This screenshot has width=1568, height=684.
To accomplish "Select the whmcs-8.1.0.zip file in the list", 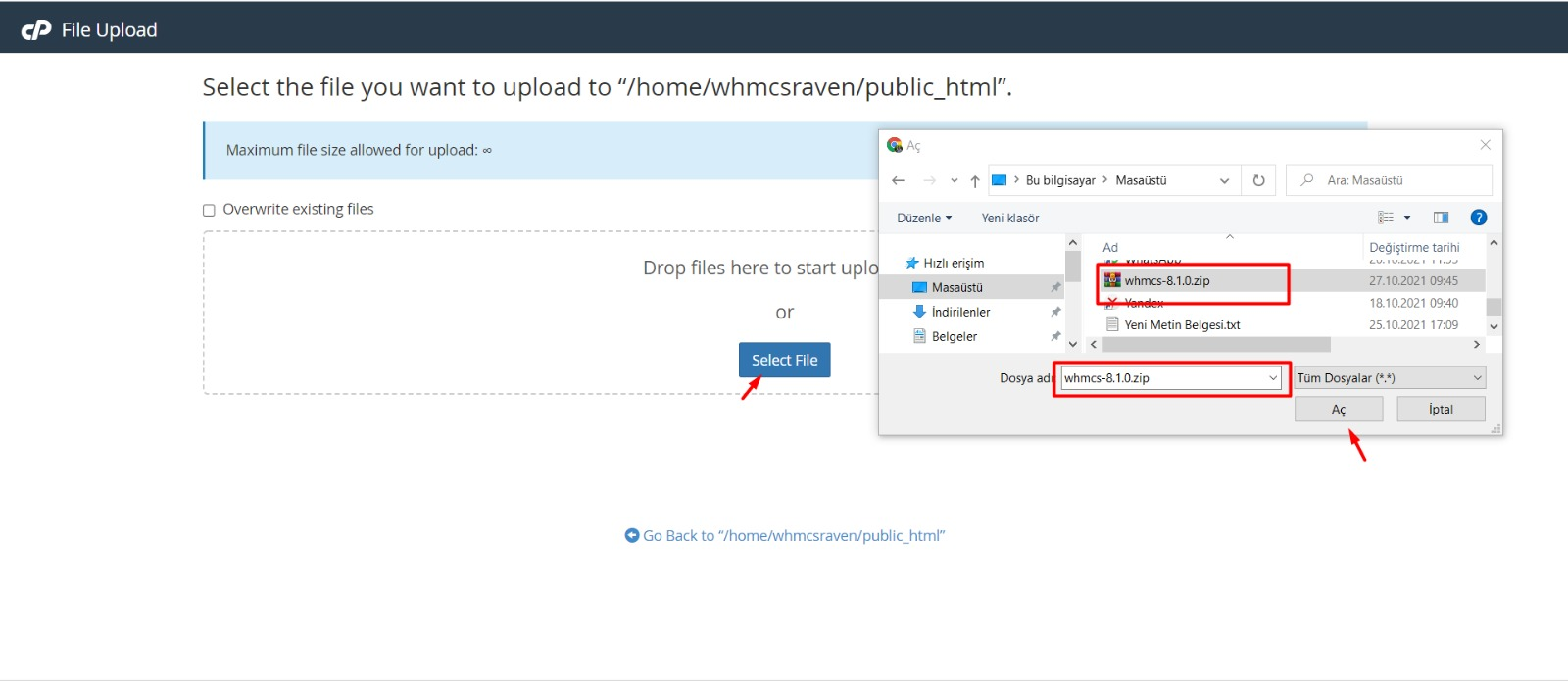I will 1167,281.
